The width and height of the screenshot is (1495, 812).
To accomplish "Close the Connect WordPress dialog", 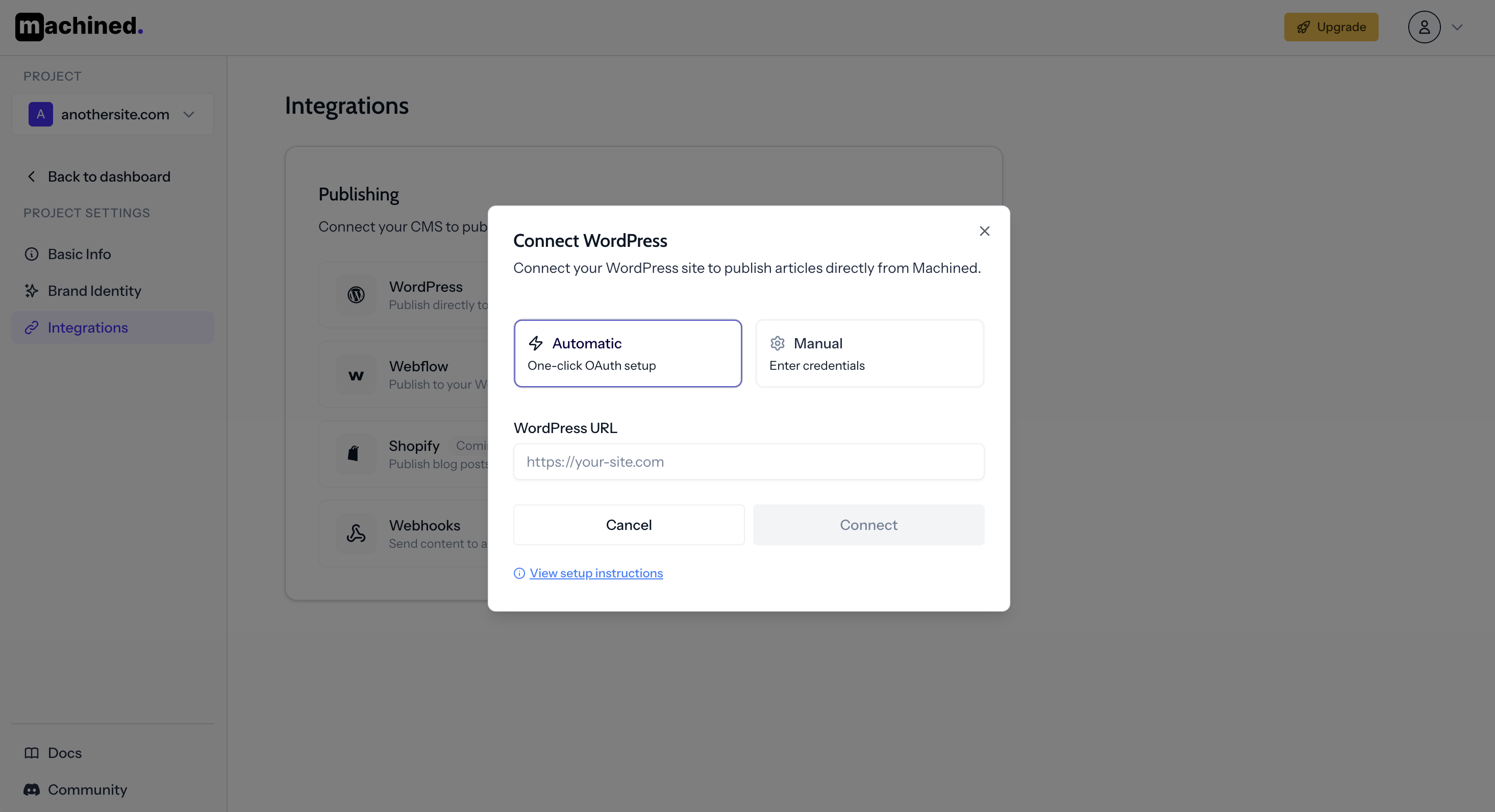I will coord(984,231).
